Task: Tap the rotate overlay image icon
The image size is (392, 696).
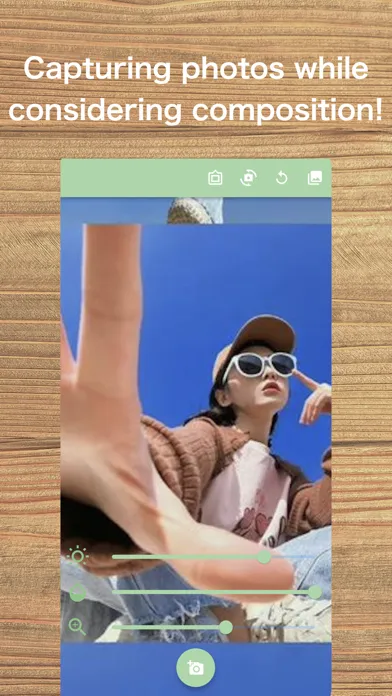Action: 248,178
